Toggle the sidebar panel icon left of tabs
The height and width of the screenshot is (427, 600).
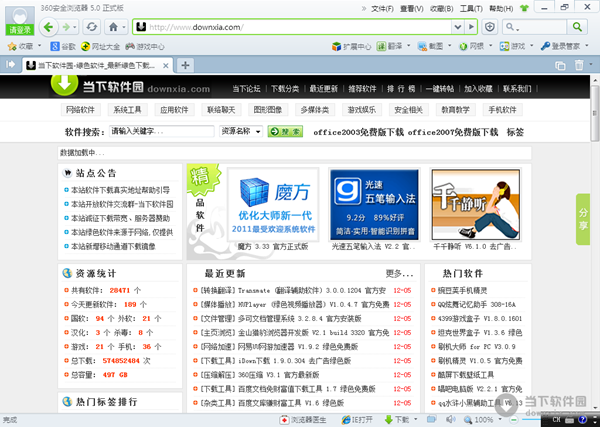pyautogui.click(x=11, y=65)
